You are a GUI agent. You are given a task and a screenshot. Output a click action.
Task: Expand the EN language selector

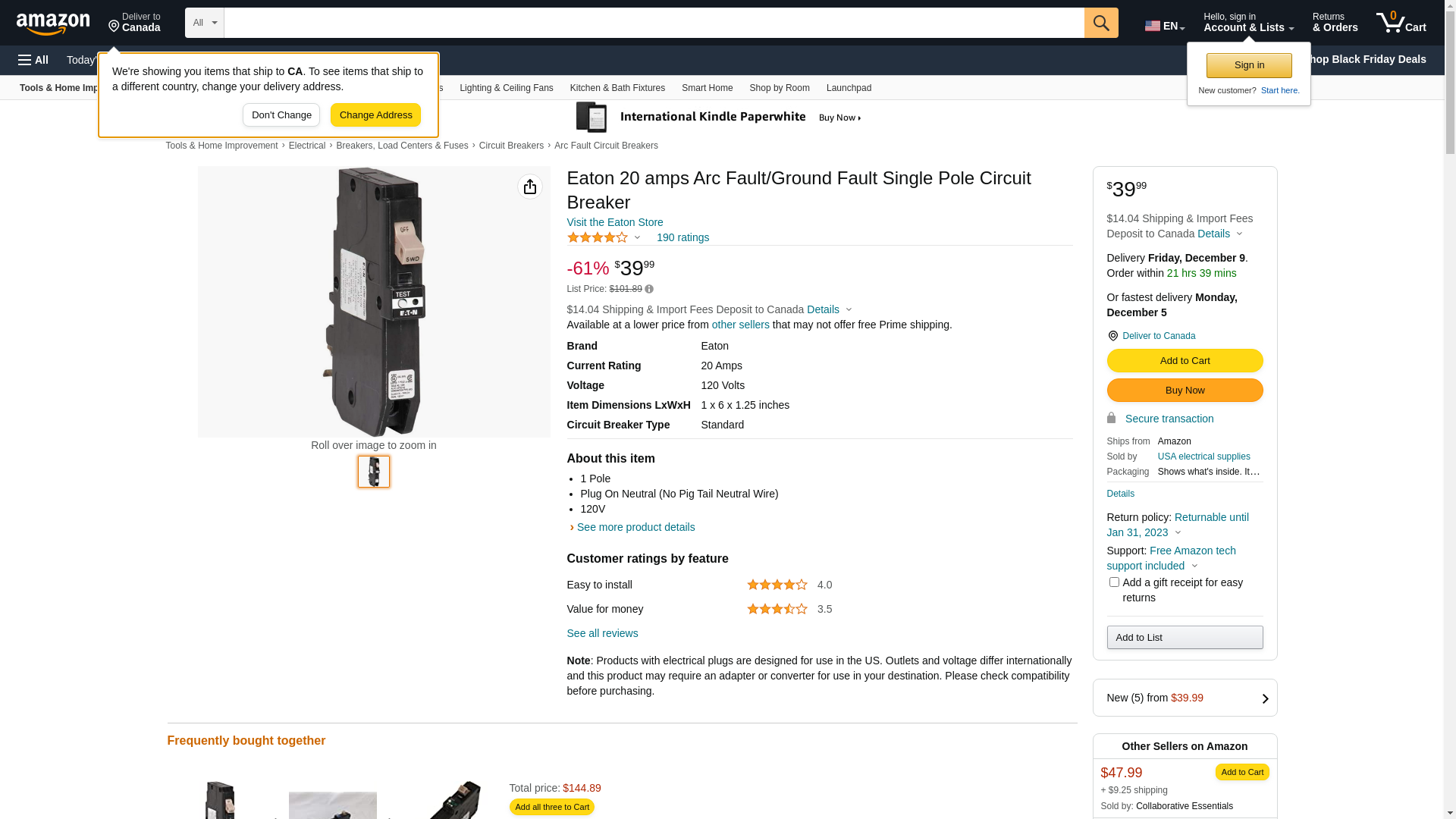tap(1164, 26)
